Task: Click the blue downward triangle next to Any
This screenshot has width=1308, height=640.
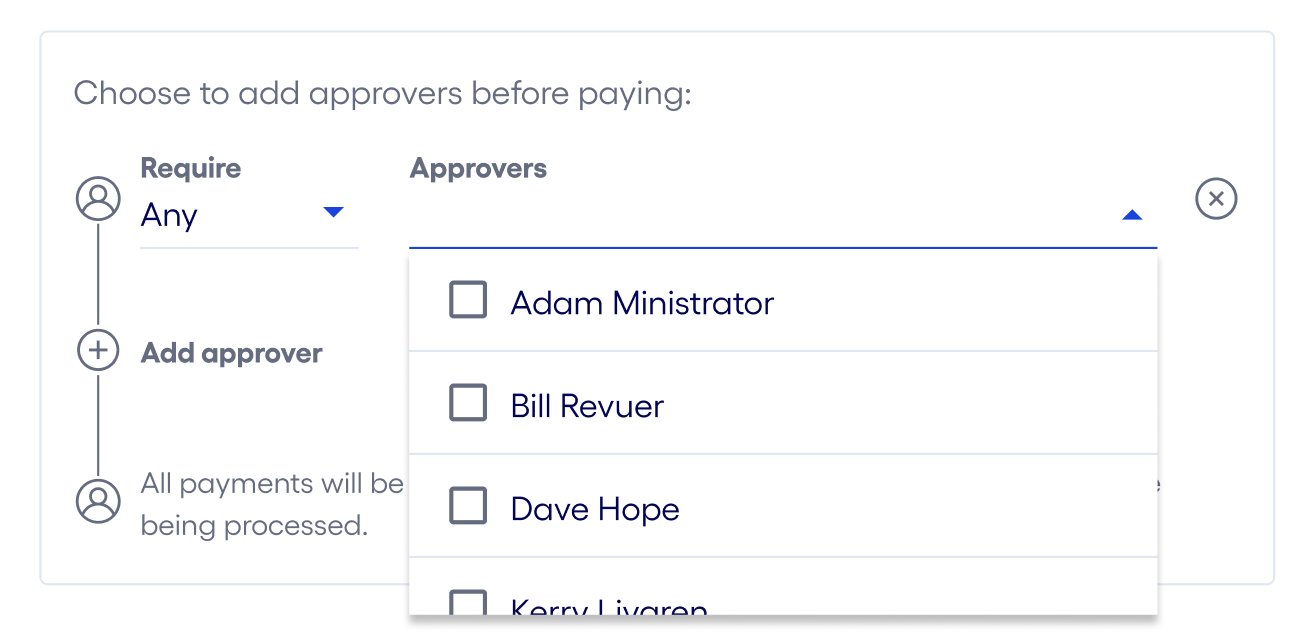Action: [334, 212]
